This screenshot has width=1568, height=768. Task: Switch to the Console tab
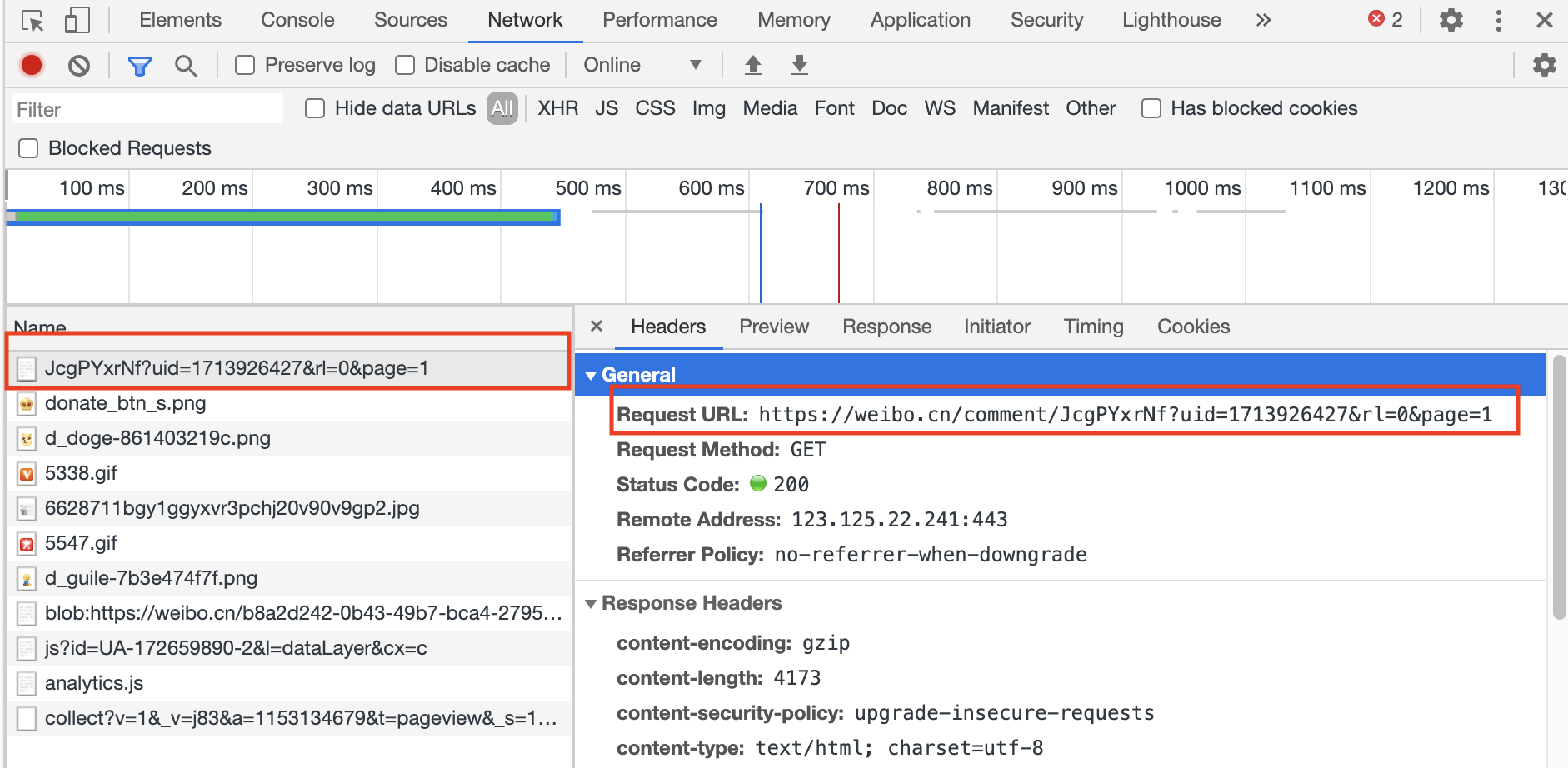(297, 20)
